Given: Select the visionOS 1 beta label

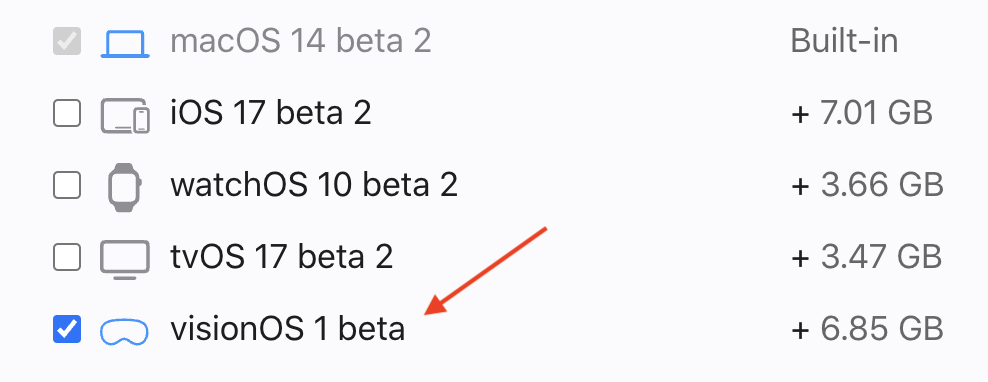Looking at the screenshot, I should point(287,329).
